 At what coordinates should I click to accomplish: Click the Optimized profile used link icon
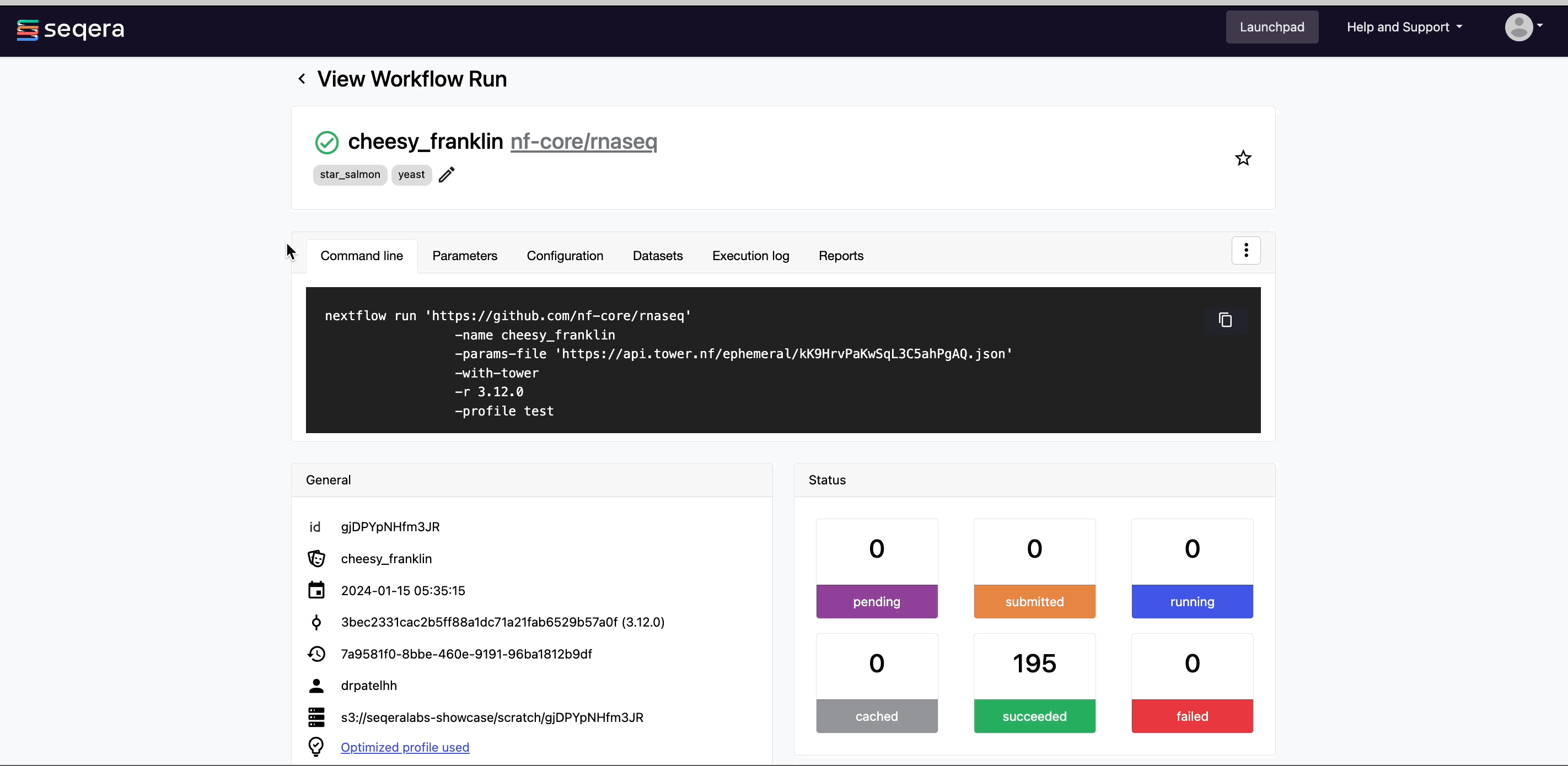point(316,747)
